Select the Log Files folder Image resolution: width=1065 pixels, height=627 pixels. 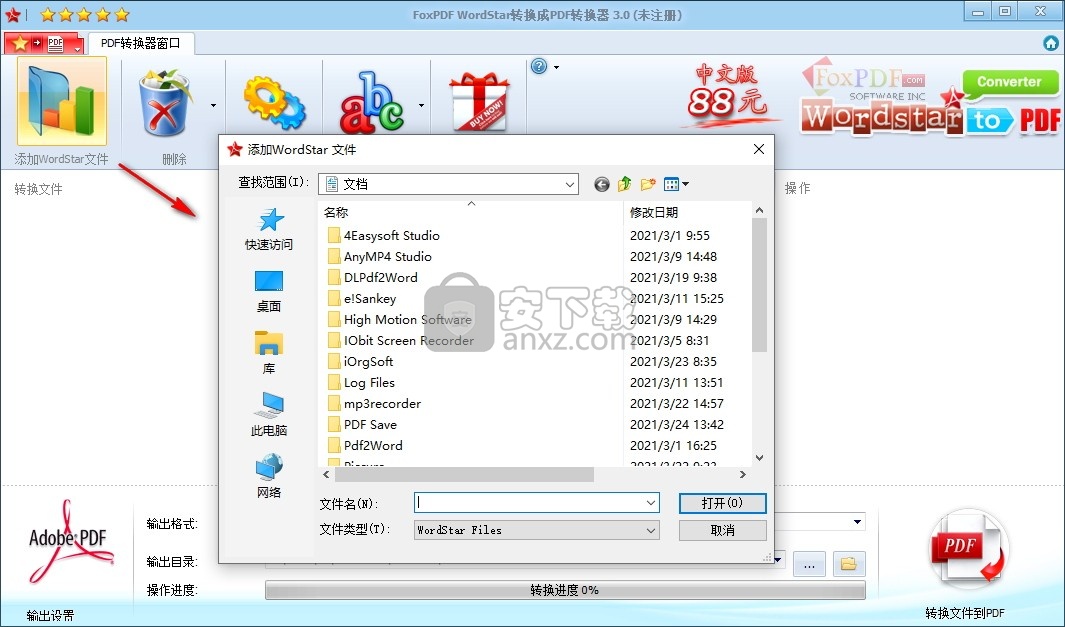pyautogui.click(x=361, y=383)
